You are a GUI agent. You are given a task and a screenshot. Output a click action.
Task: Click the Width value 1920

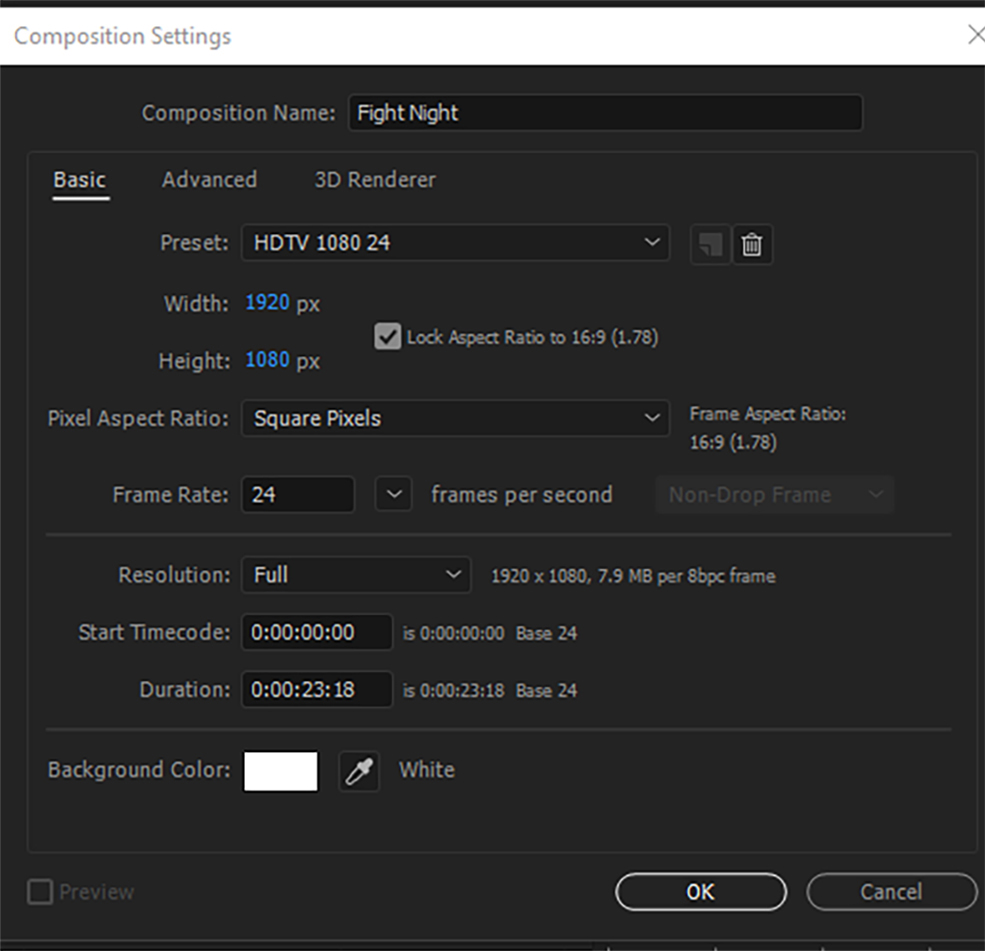click(268, 303)
